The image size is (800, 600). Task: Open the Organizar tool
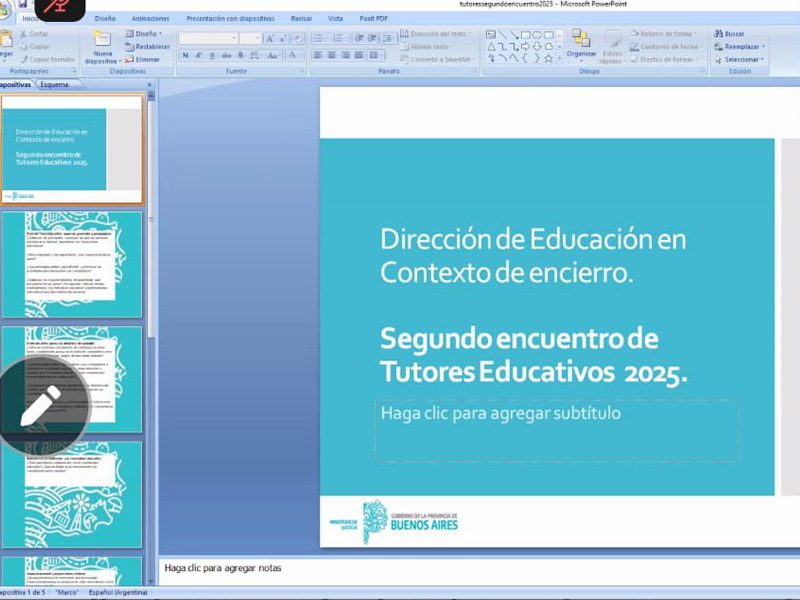point(581,43)
